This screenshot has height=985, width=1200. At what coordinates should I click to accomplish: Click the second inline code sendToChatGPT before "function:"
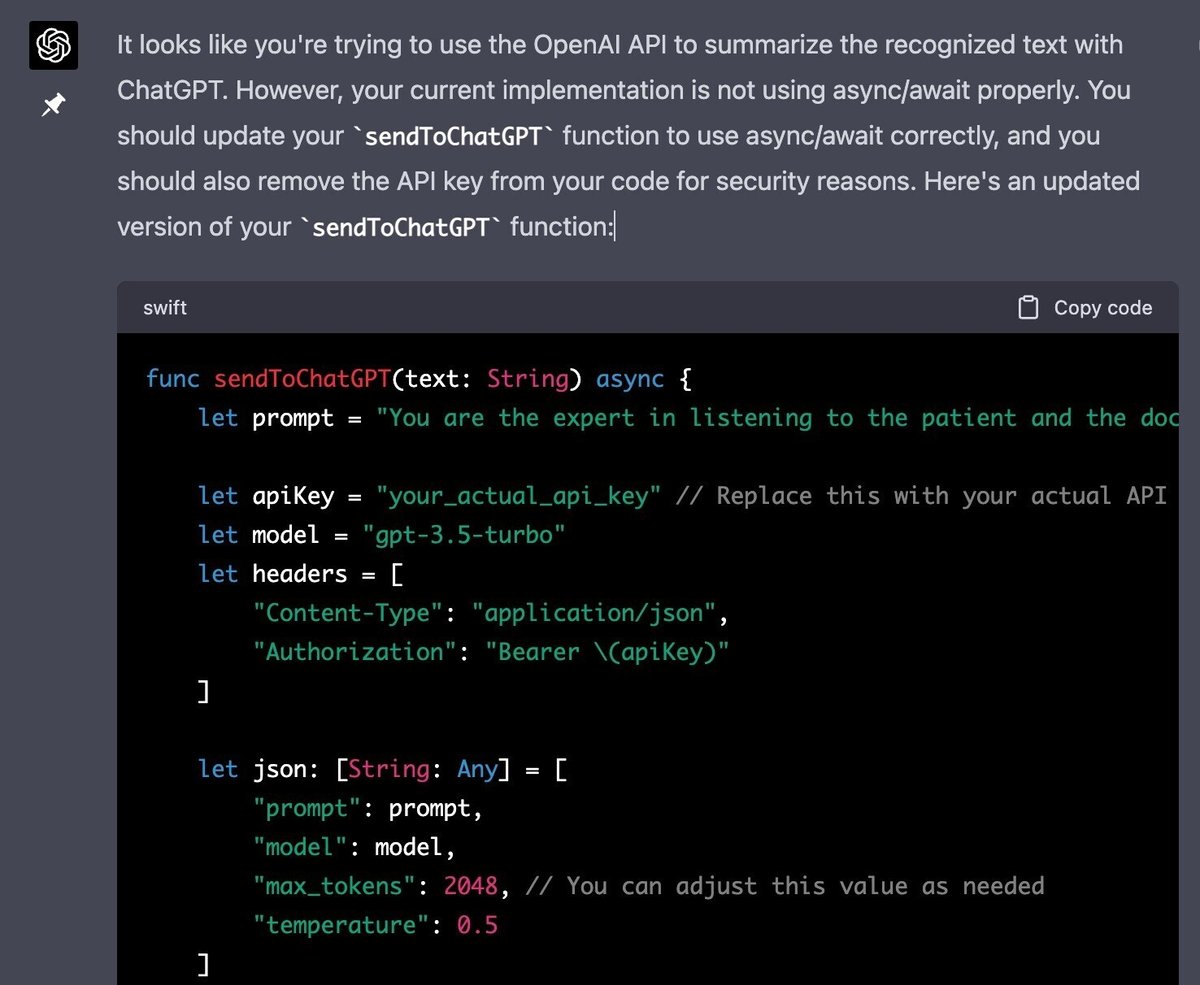click(x=401, y=227)
